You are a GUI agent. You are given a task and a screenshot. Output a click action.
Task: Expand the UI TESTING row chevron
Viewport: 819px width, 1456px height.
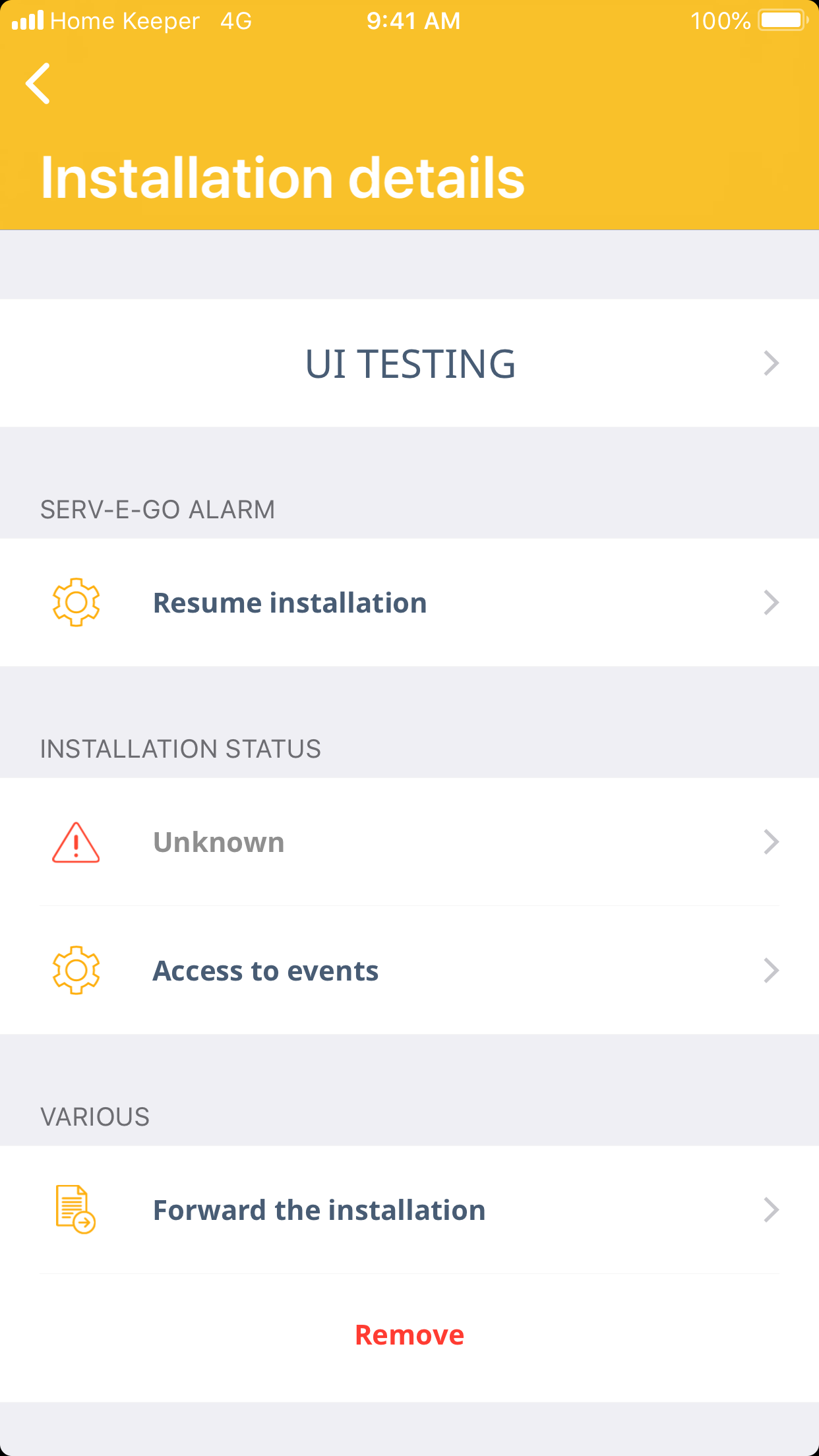[771, 363]
